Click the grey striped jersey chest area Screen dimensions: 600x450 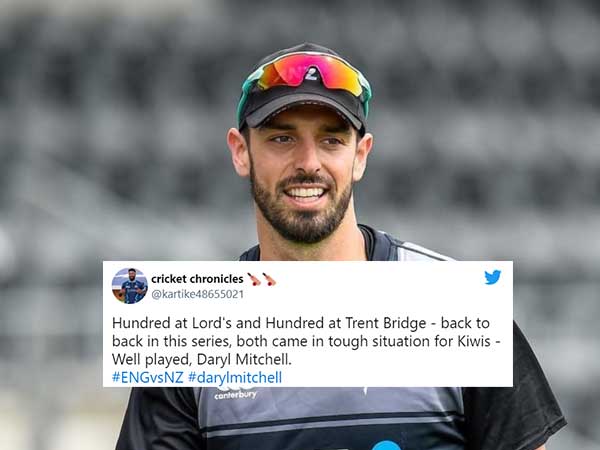click(x=329, y=415)
